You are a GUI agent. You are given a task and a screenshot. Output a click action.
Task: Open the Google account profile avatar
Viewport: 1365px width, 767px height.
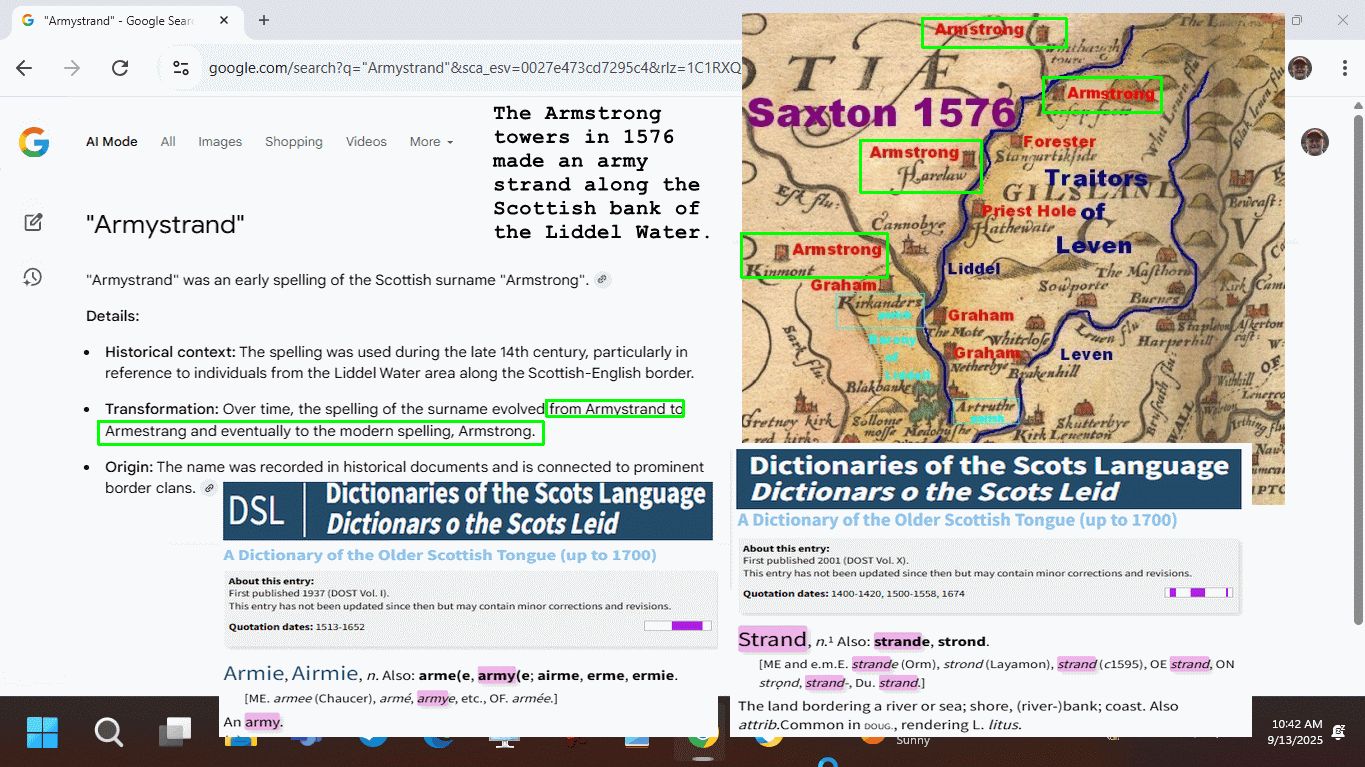coord(1314,142)
